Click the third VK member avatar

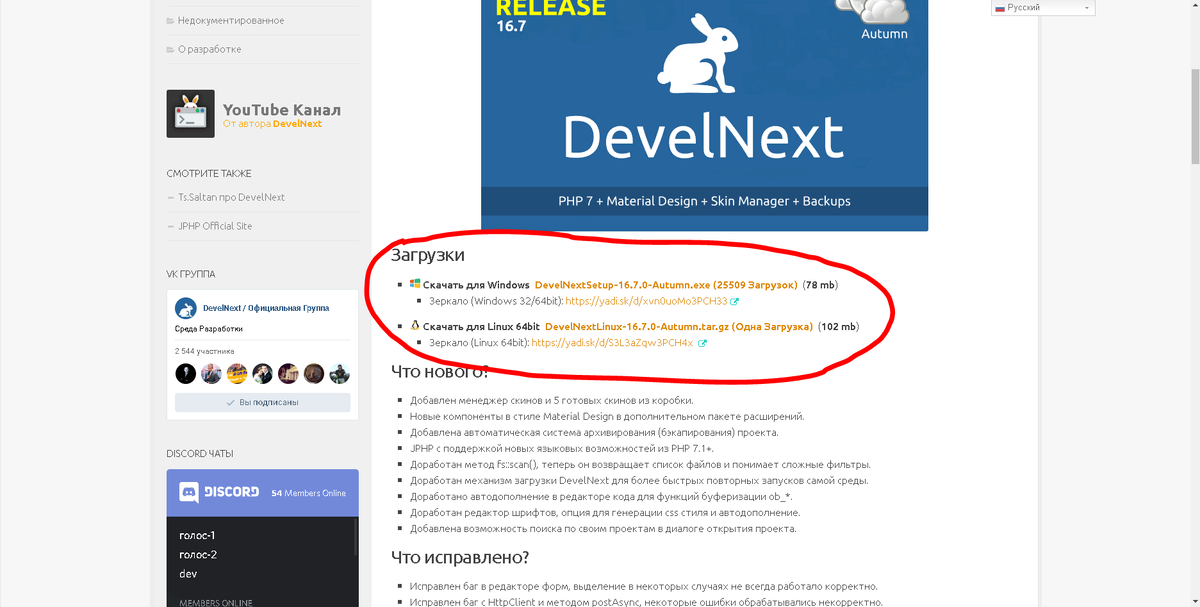tap(237, 374)
